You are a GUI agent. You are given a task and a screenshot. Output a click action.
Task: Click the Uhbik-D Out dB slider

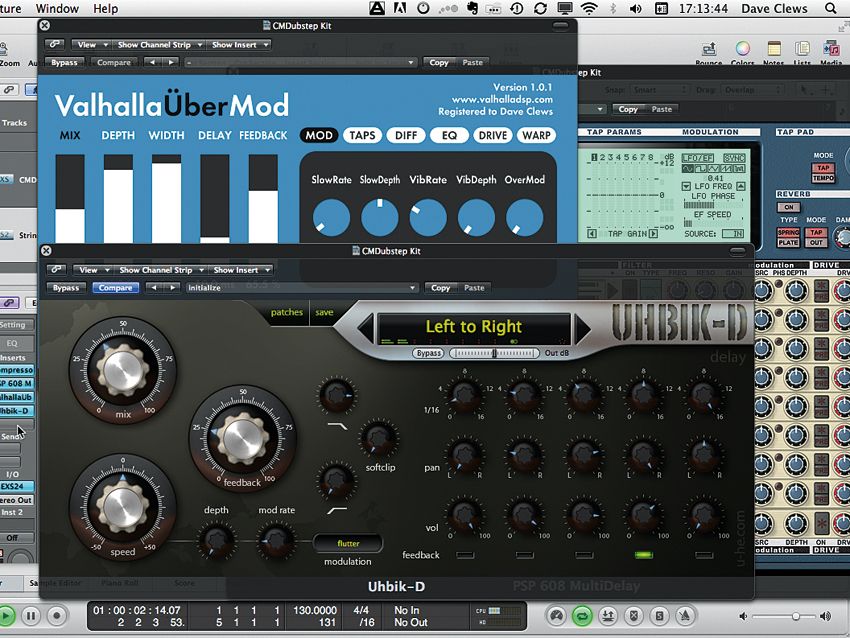tap(494, 353)
